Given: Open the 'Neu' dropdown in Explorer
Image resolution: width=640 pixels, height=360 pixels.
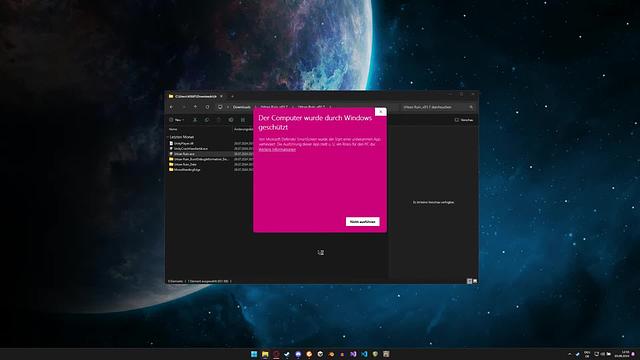Looking at the screenshot, I should [x=177, y=120].
